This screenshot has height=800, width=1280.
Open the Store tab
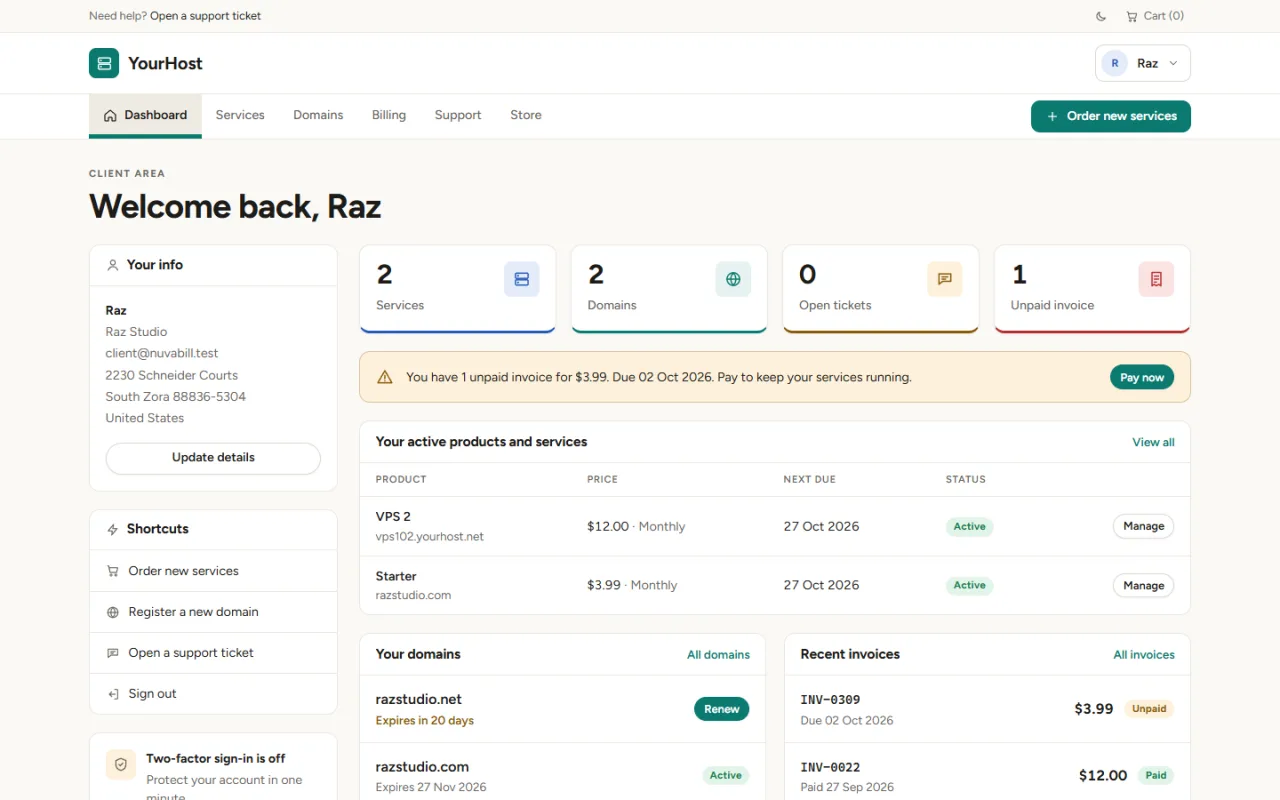pos(526,115)
